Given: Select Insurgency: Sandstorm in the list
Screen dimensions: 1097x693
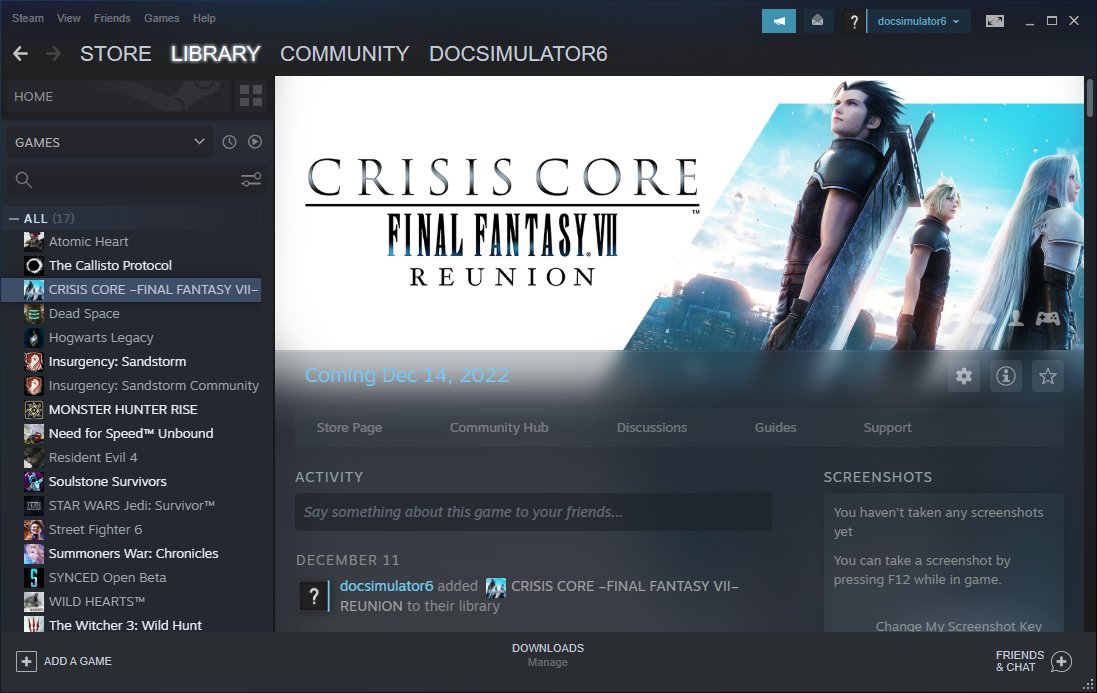Looking at the screenshot, I should pyautogui.click(x=118, y=362).
